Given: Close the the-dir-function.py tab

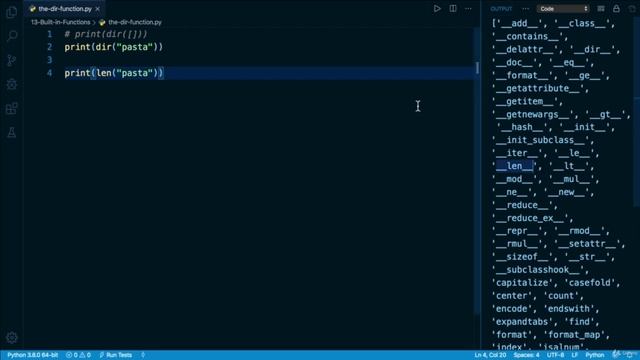Looking at the screenshot, I should (x=98, y=9).
